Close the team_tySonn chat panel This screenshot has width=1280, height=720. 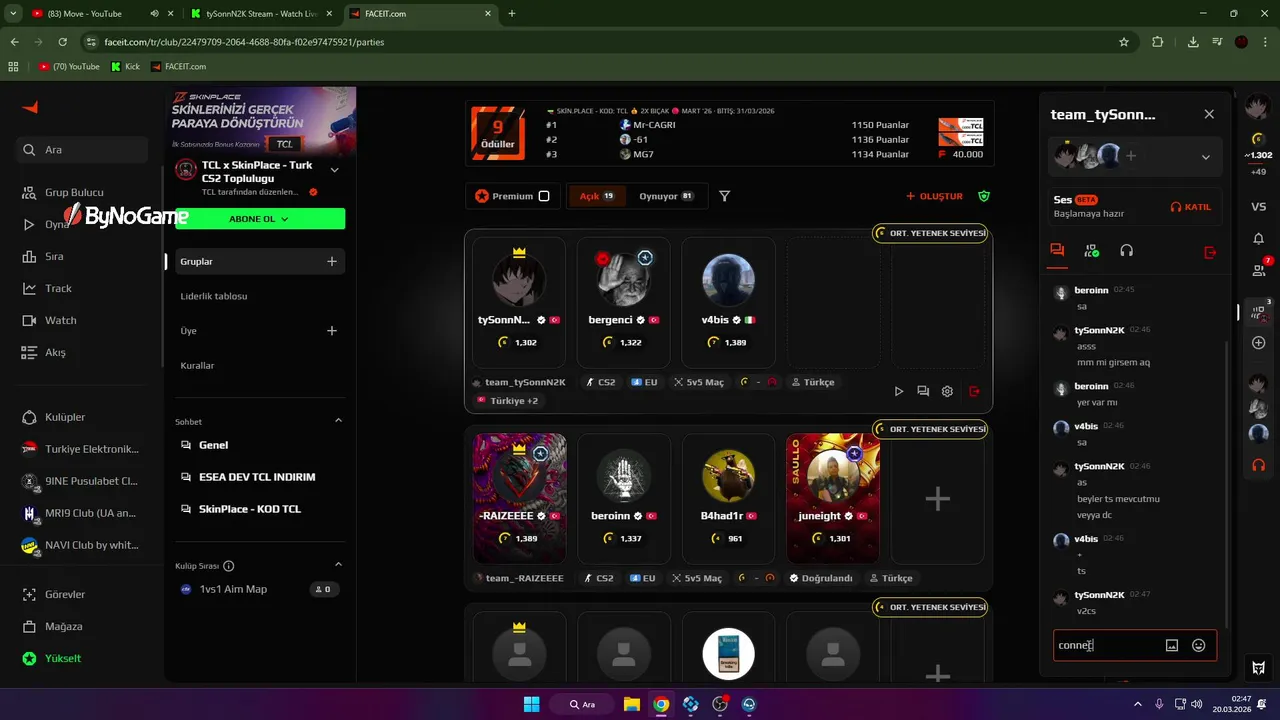click(x=1209, y=114)
